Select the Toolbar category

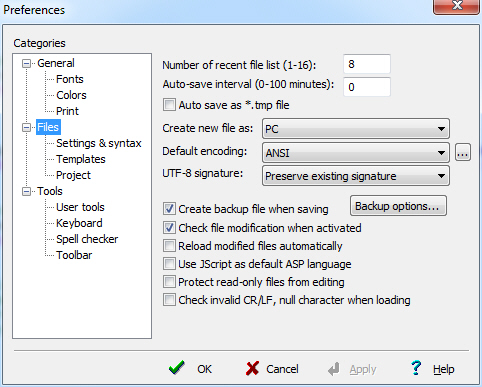pyautogui.click(x=74, y=255)
